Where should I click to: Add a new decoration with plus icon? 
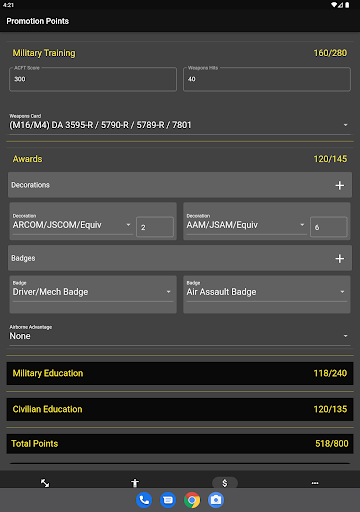tap(339, 185)
